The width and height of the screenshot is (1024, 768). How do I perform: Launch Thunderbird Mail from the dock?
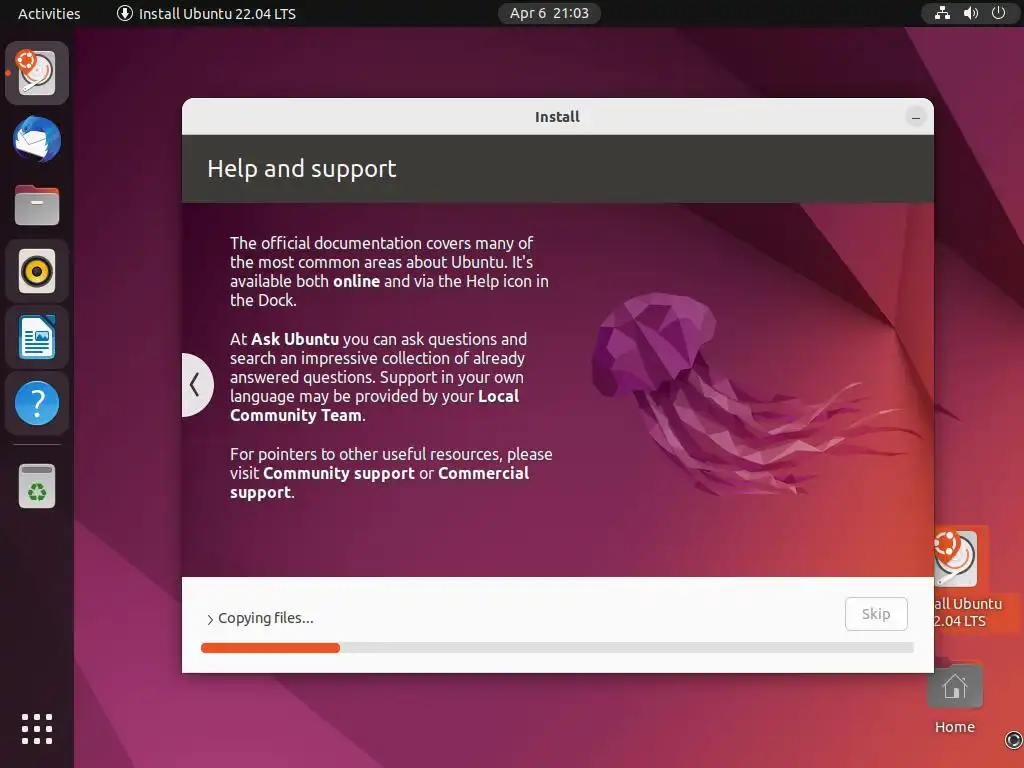point(37,139)
